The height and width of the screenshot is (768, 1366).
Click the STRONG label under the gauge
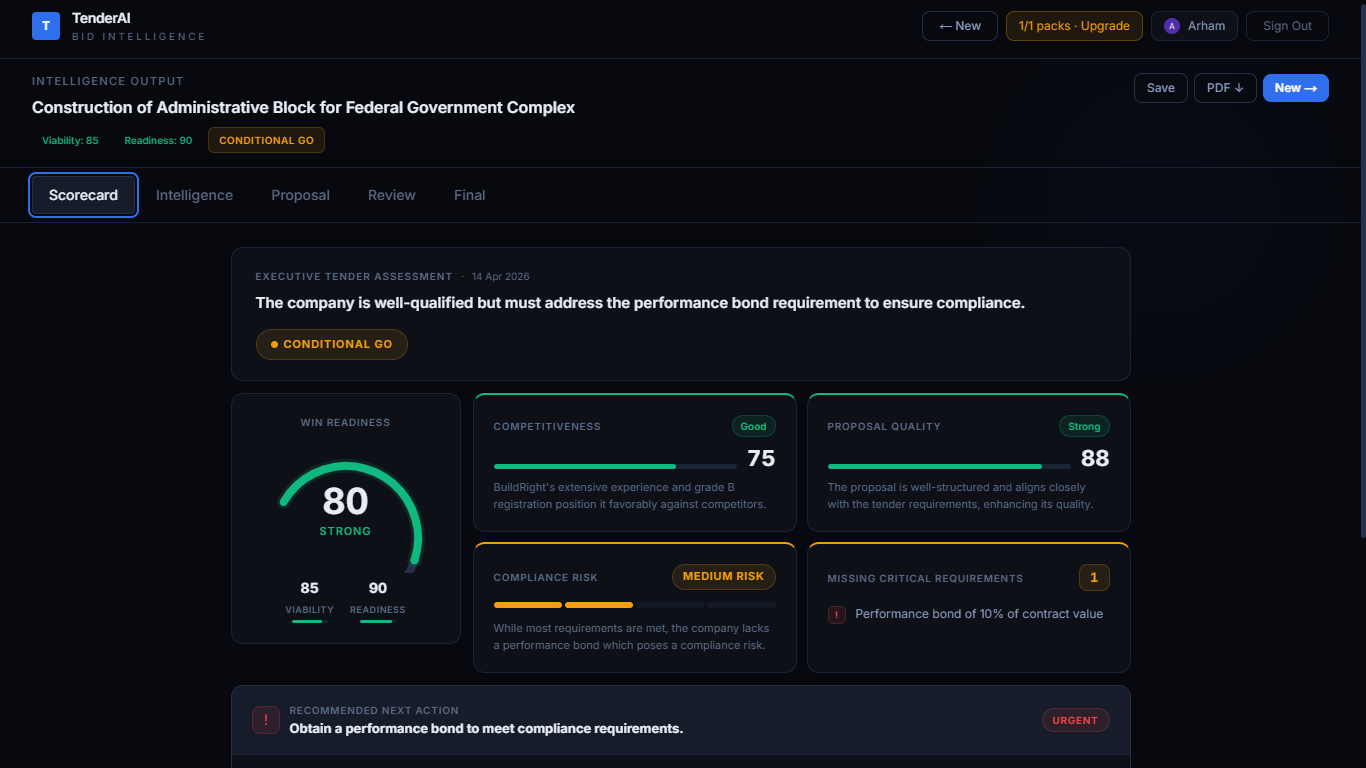tap(345, 531)
